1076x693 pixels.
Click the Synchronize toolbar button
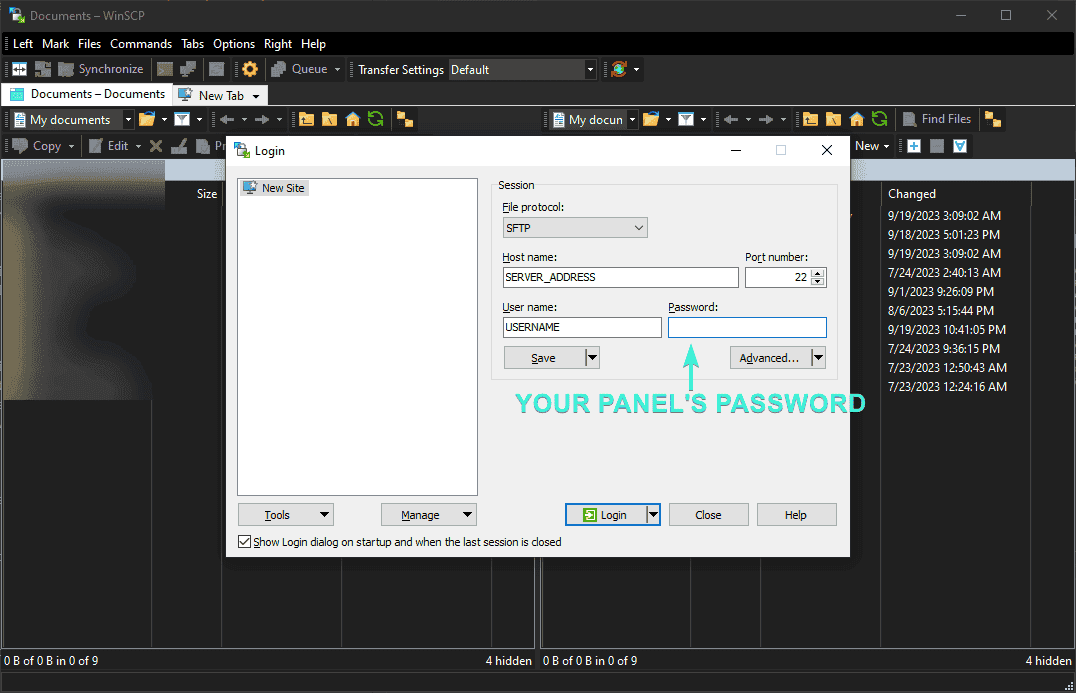click(x=100, y=69)
